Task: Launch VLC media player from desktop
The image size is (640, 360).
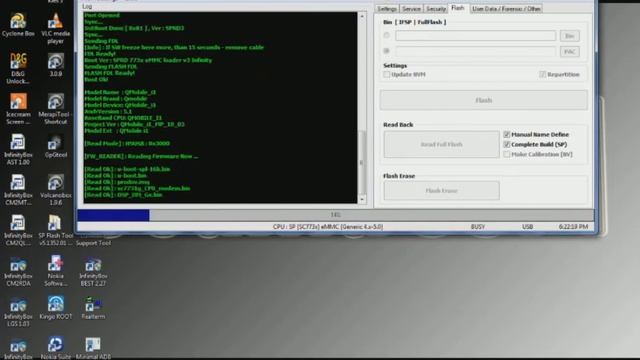Action: coord(56,28)
